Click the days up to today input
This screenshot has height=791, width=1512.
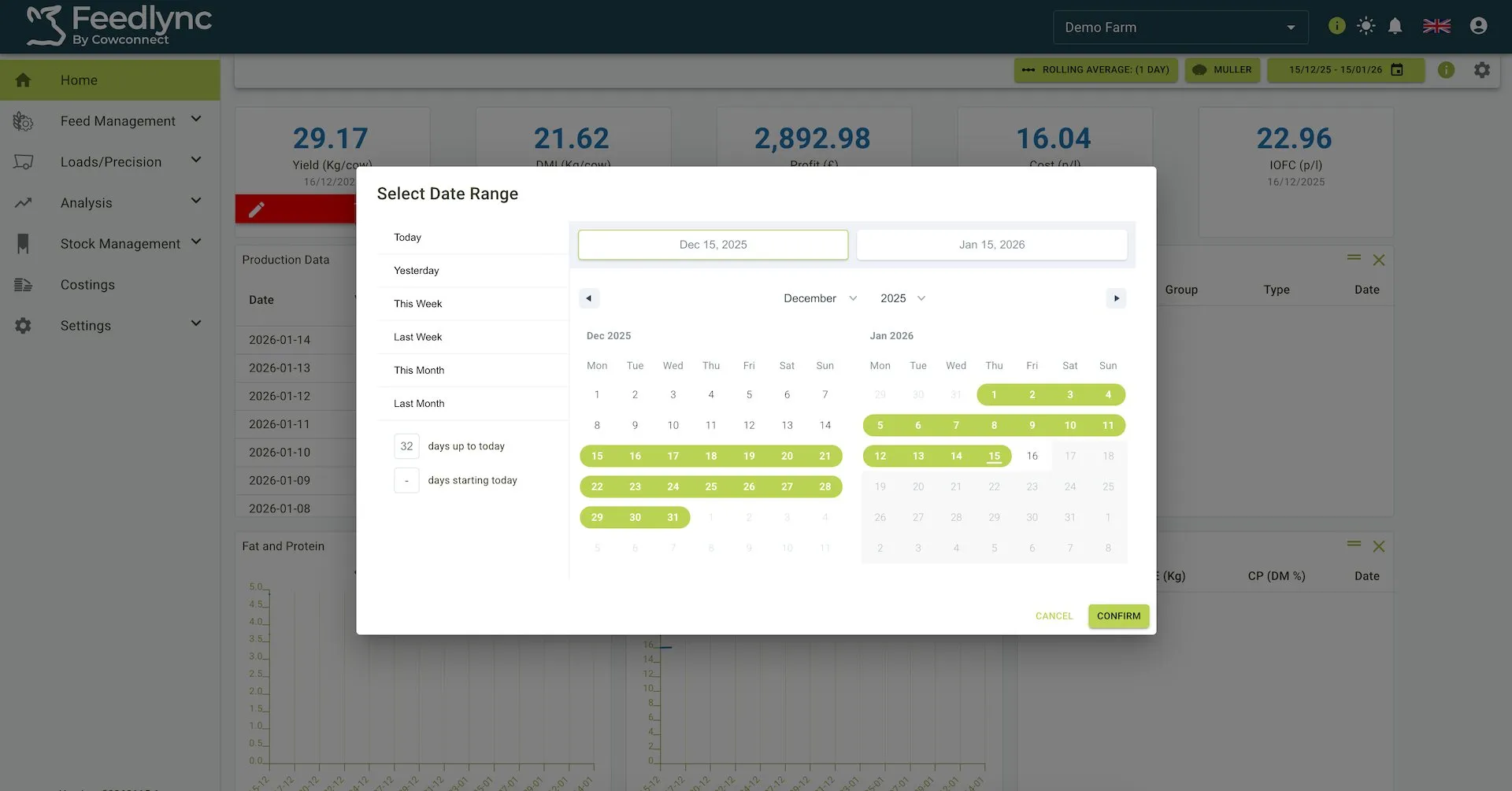click(x=406, y=446)
